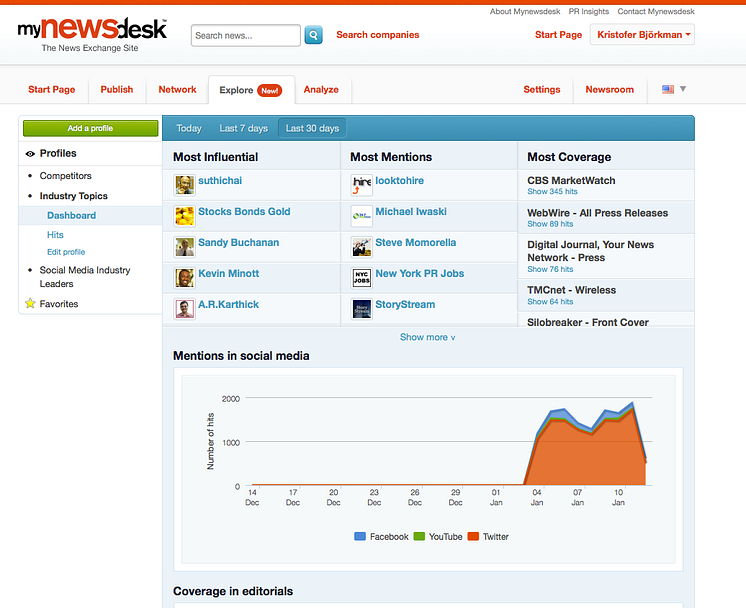
Task: Click the green Add a profile button
Action: pyautogui.click(x=90, y=128)
